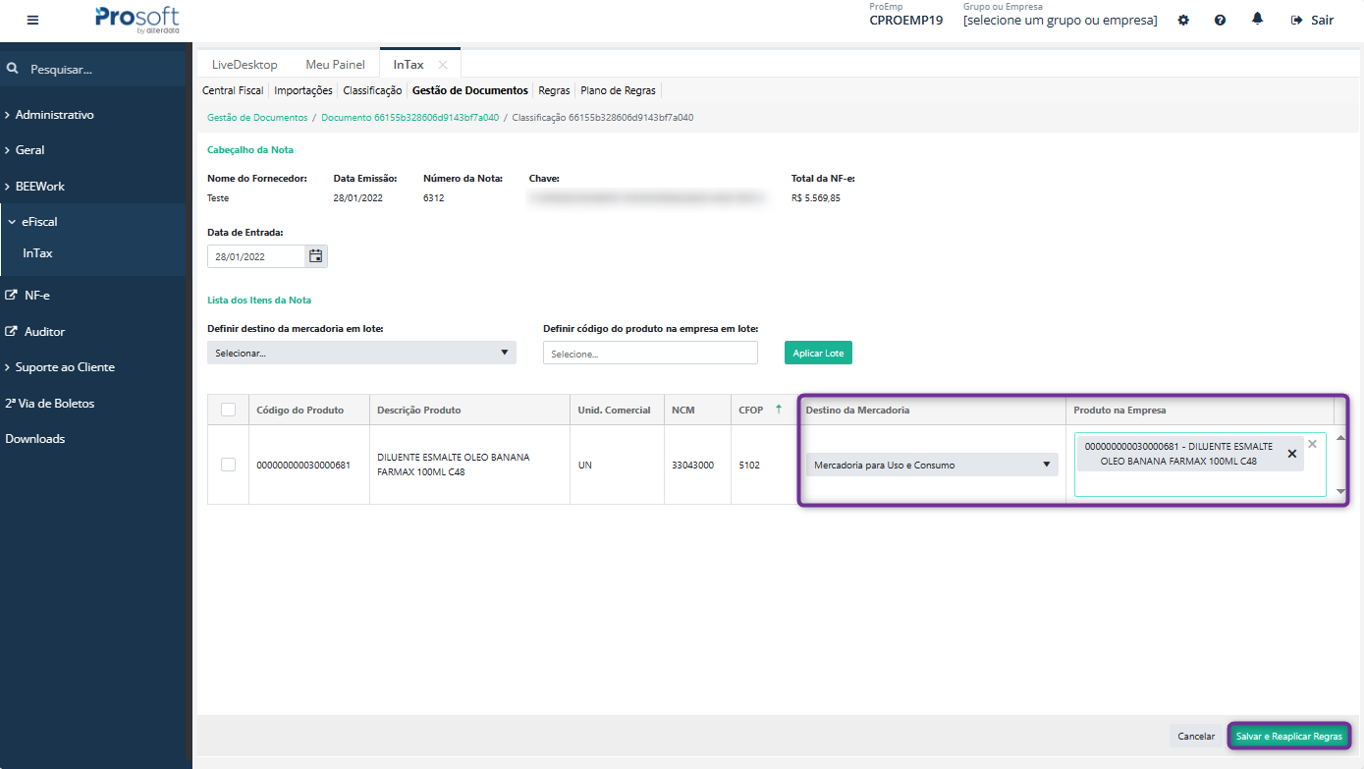This screenshot has height=769, width=1364.
Task: Go to Gestão de Documentos breadcrumb
Action: 257,118
